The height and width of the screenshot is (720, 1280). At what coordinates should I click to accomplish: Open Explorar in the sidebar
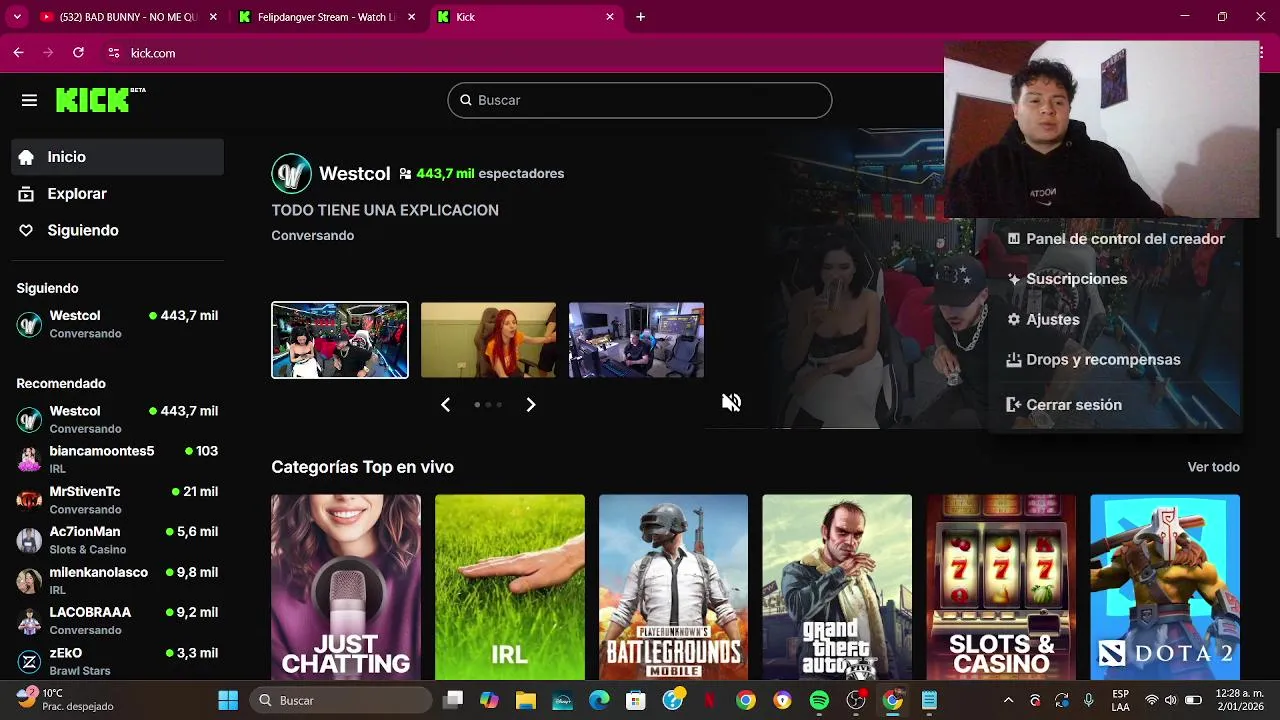[x=118, y=194]
